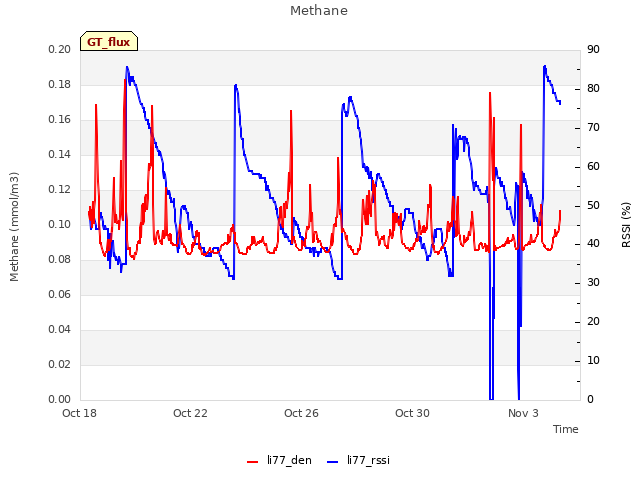Click the Methane chart title
The width and height of the screenshot is (640, 480).
[x=319, y=11]
